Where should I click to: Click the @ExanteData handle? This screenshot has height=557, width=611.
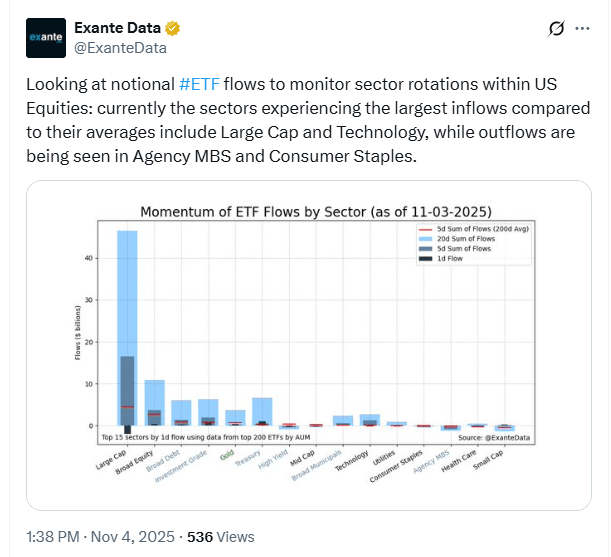120,47
